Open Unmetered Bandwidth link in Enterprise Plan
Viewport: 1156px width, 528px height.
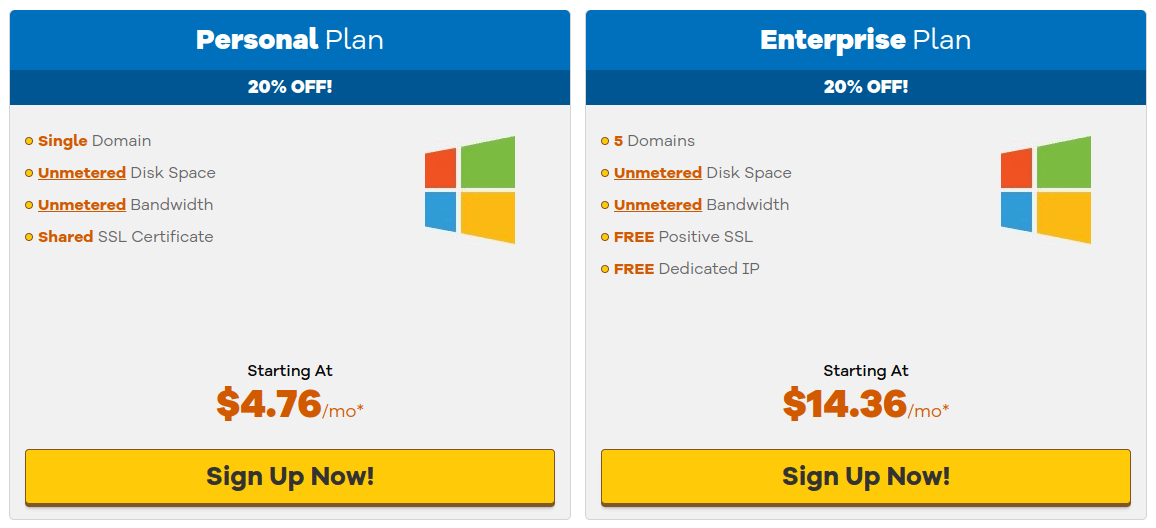click(x=658, y=205)
